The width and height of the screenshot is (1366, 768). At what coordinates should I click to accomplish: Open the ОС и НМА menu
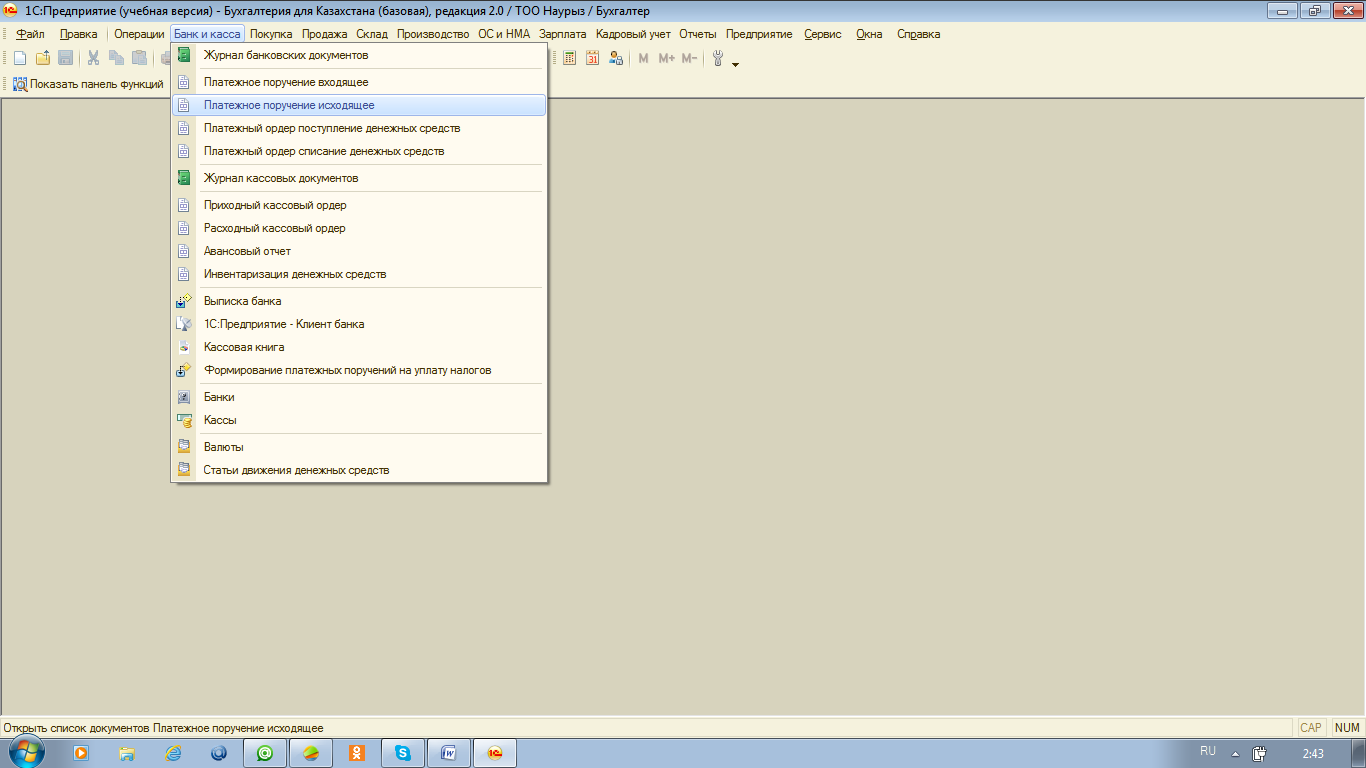[504, 34]
